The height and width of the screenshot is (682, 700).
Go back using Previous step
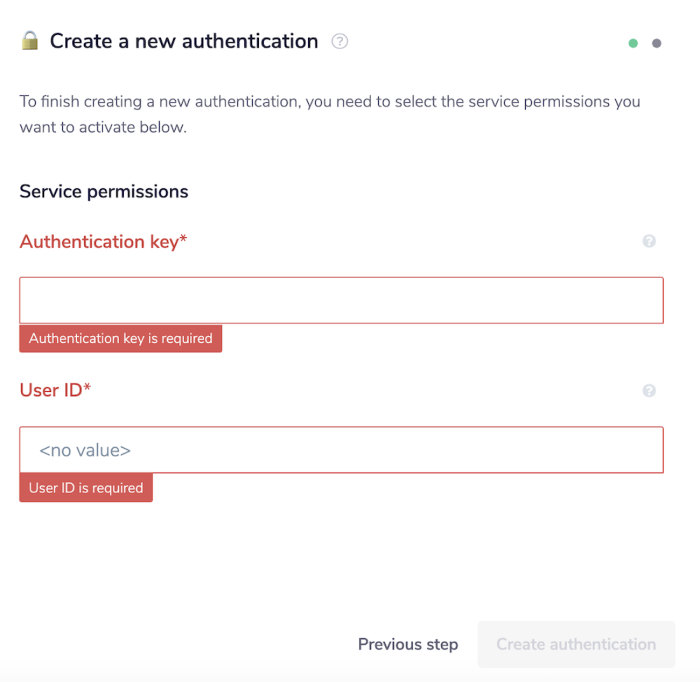click(408, 644)
